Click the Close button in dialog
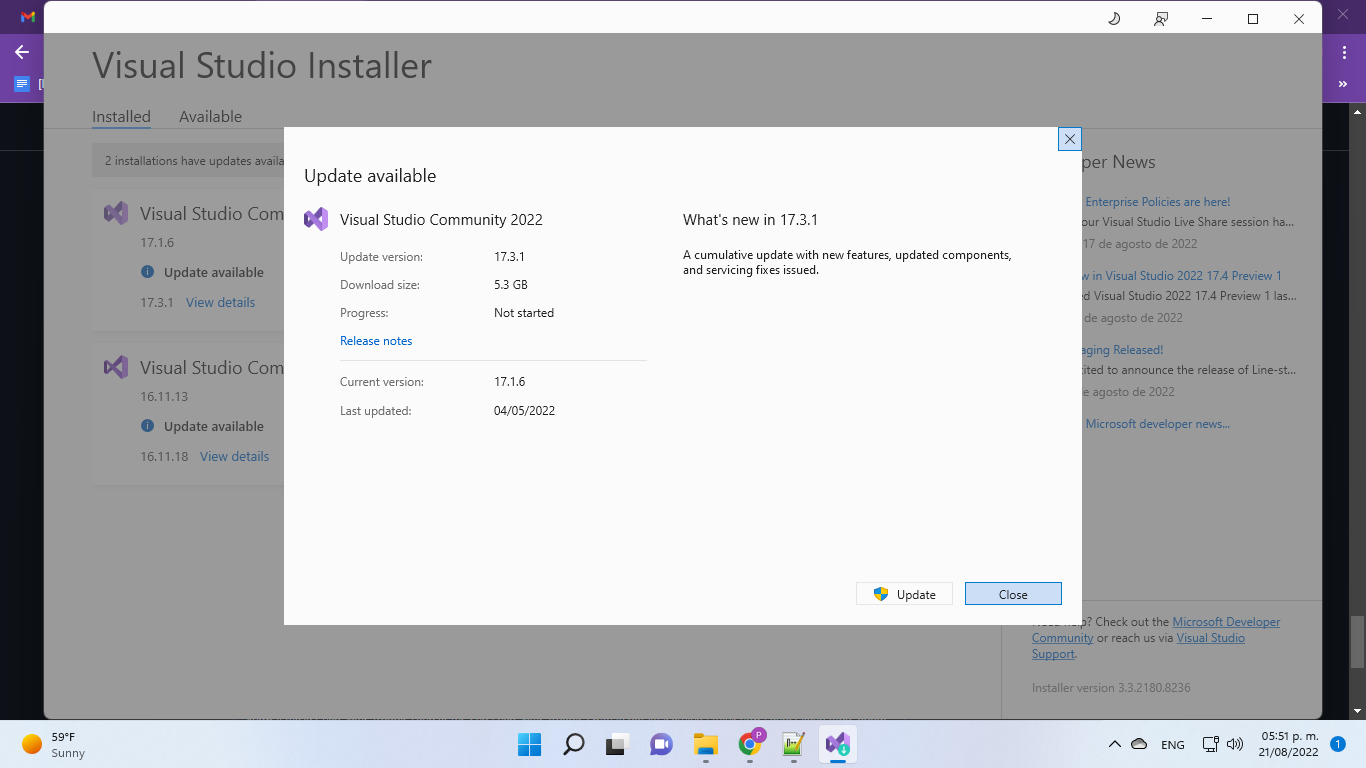 click(x=1013, y=594)
